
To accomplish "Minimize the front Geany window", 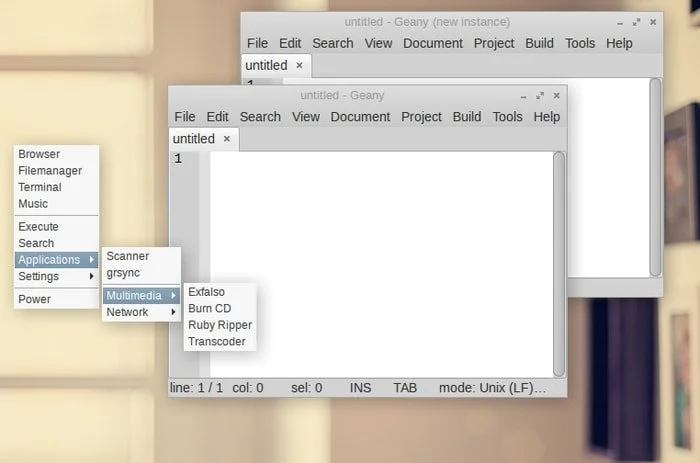I will pyautogui.click(x=524, y=96).
